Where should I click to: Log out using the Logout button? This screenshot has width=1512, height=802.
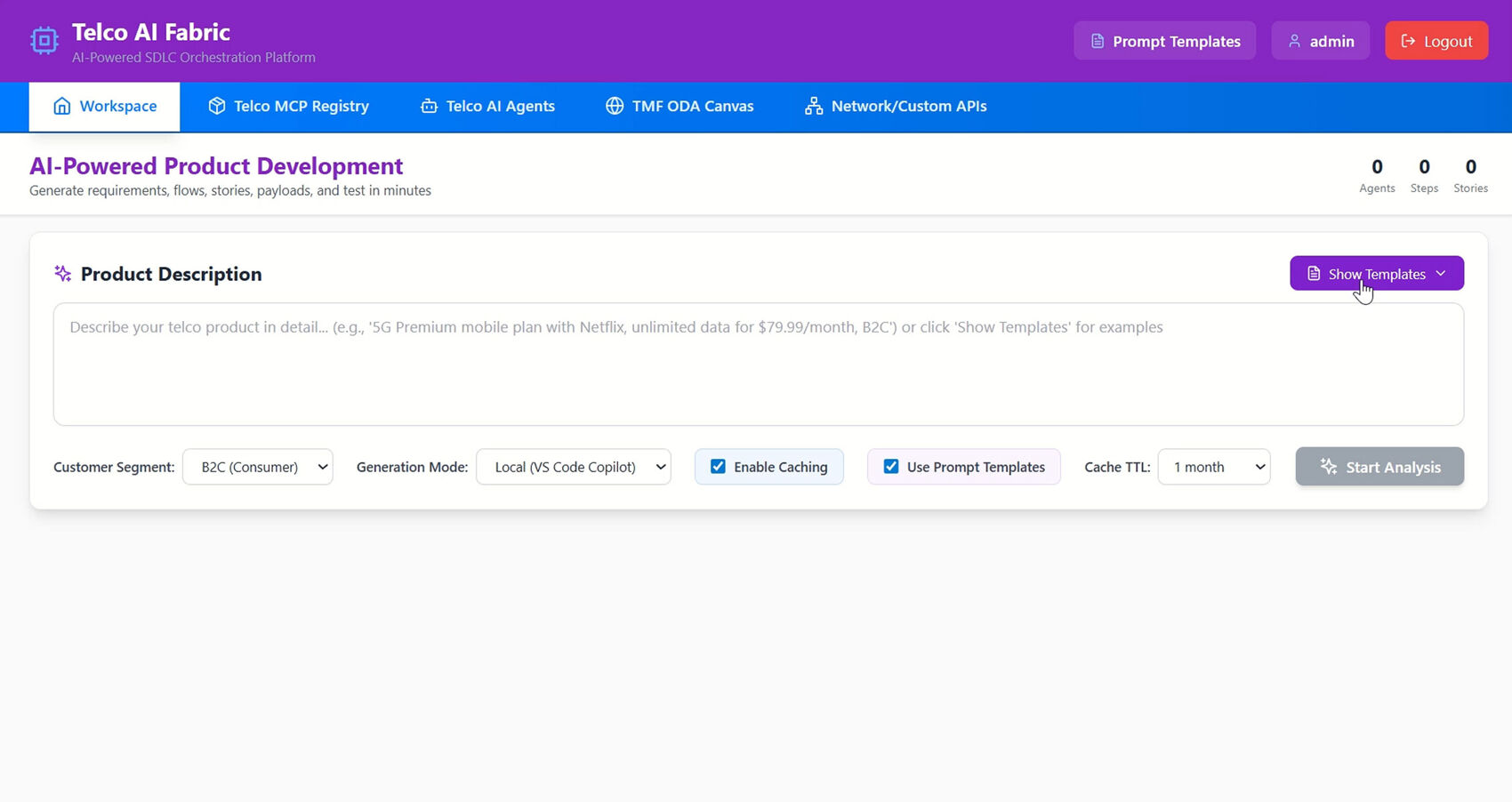pos(1436,42)
